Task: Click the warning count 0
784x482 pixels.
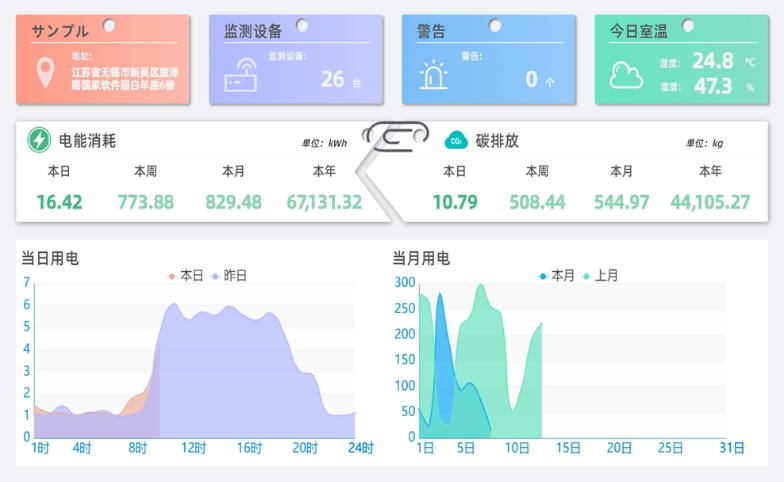Action: [532, 79]
